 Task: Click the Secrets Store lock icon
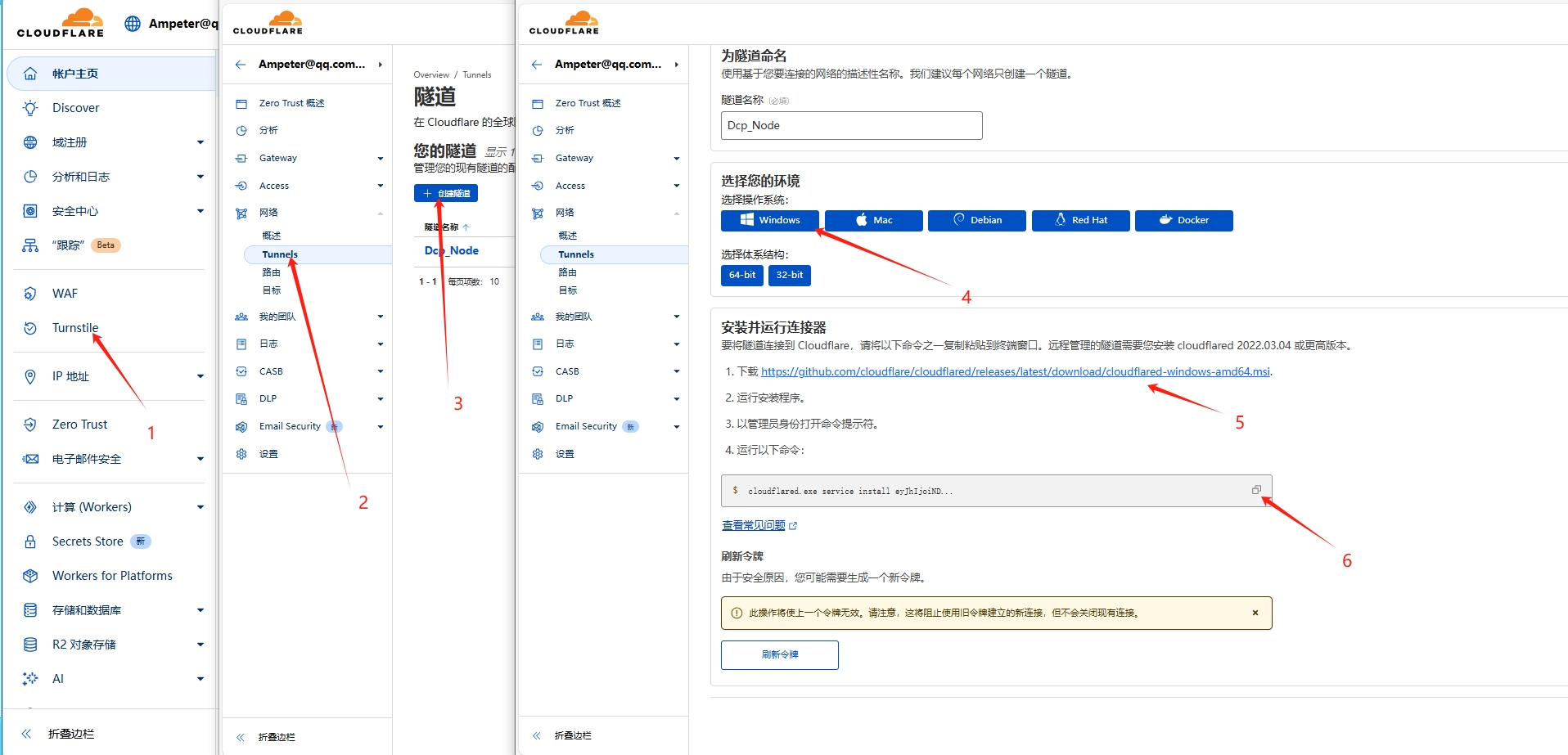[x=30, y=542]
